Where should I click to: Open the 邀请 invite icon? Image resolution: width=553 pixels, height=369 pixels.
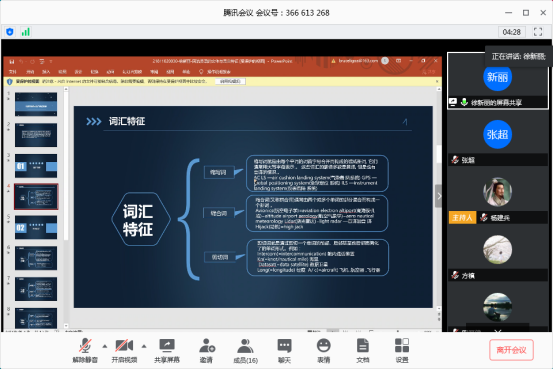(x=207, y=350)
